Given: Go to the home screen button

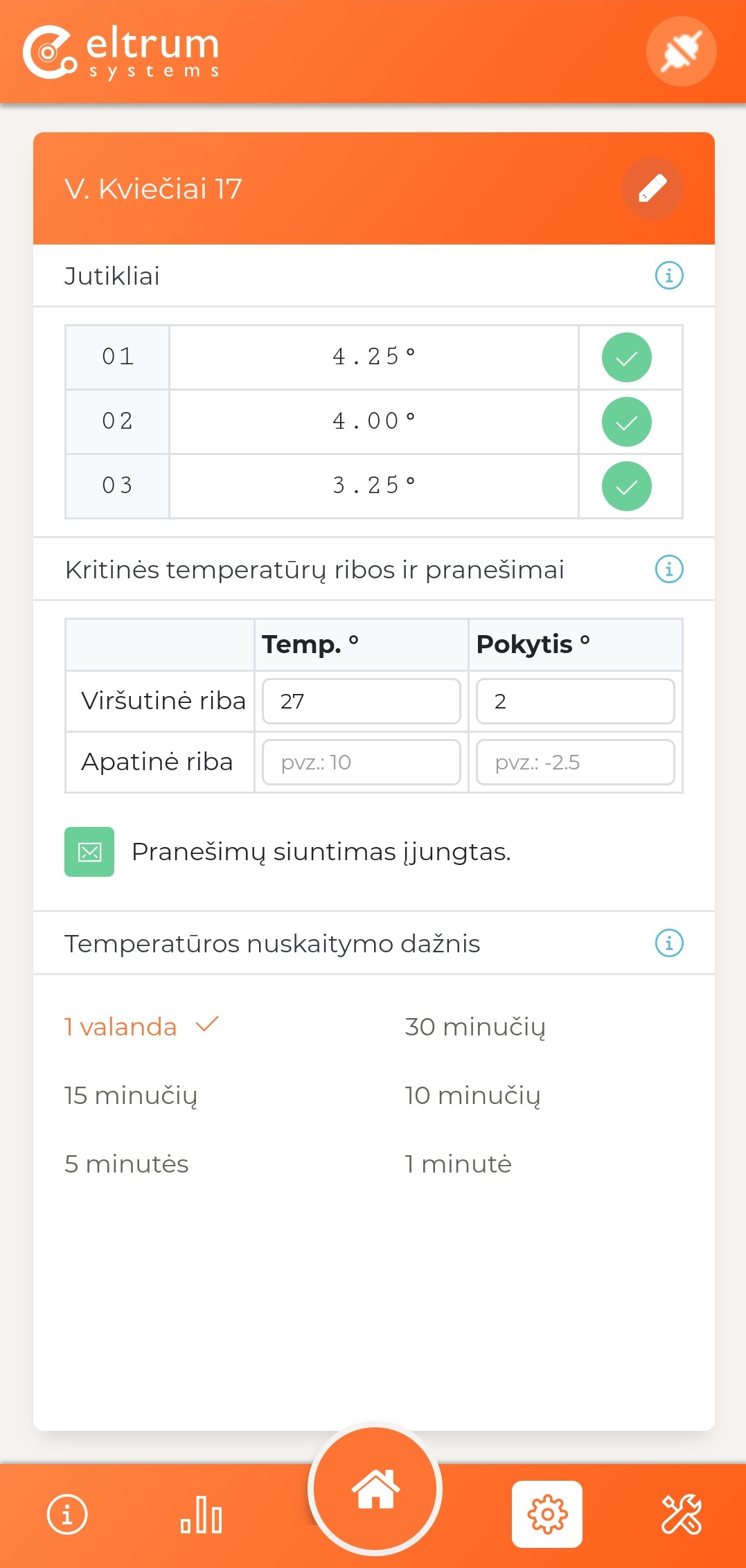Looking at the screenshot, I should 375,1488.
